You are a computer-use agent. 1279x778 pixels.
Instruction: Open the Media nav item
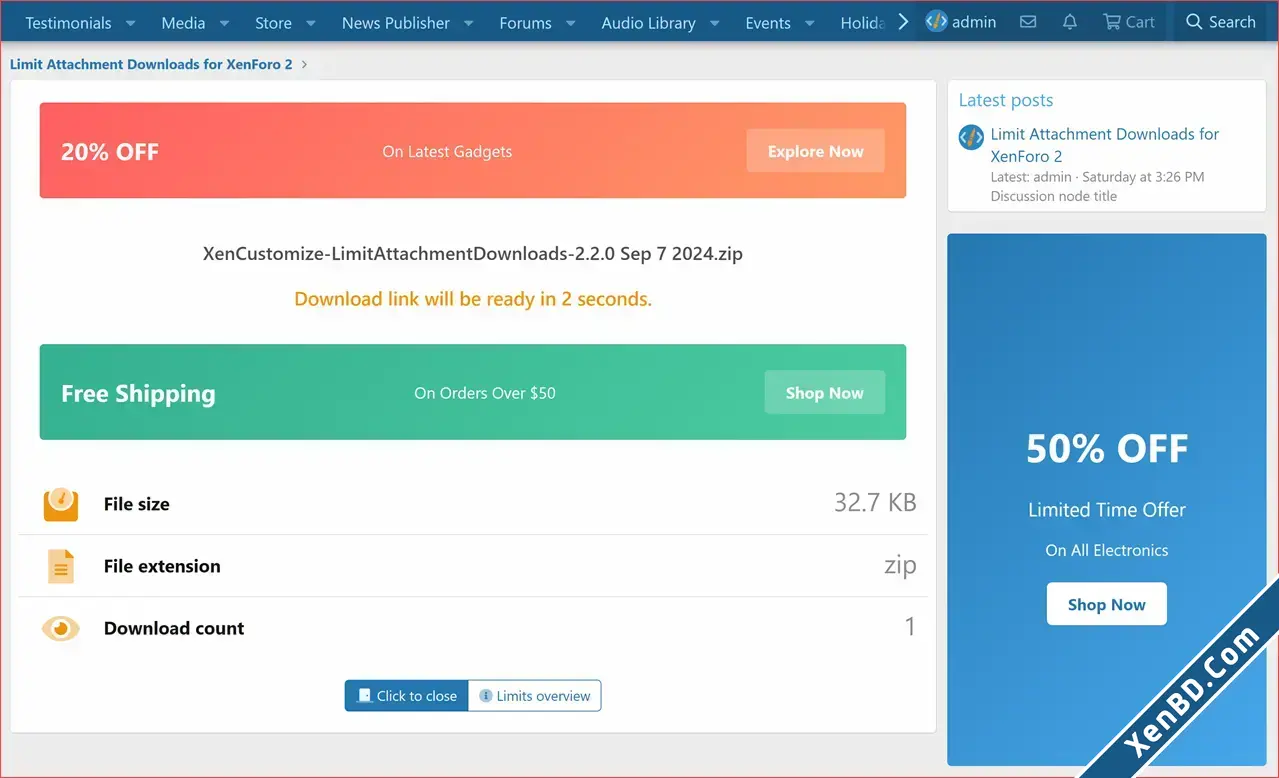pos(183,22)
